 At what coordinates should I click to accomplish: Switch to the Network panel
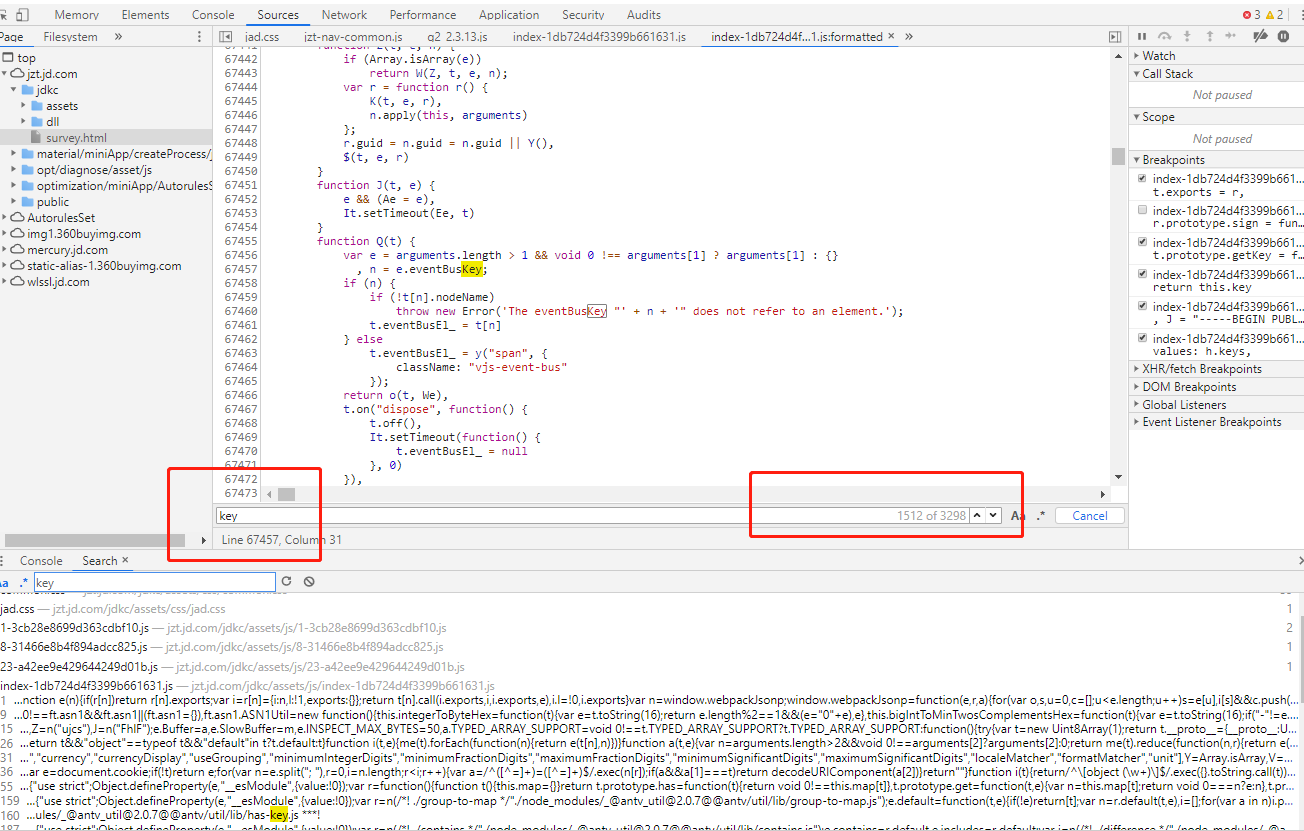[x=344, y=15]
